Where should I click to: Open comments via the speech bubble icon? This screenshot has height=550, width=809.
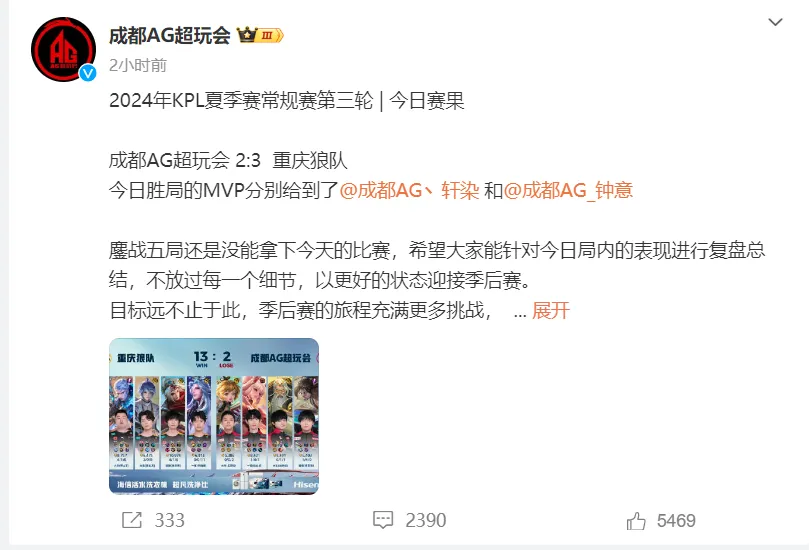383,520
